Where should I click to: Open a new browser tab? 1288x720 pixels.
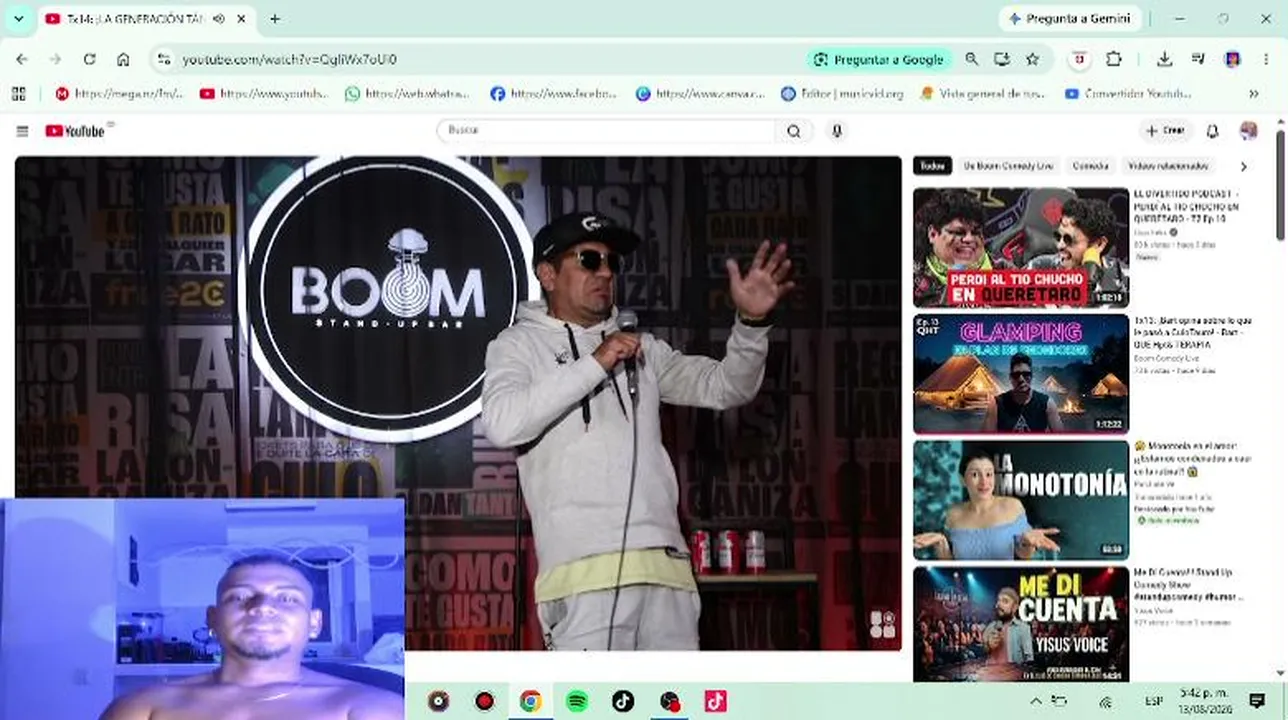click(x=275, y=19)
